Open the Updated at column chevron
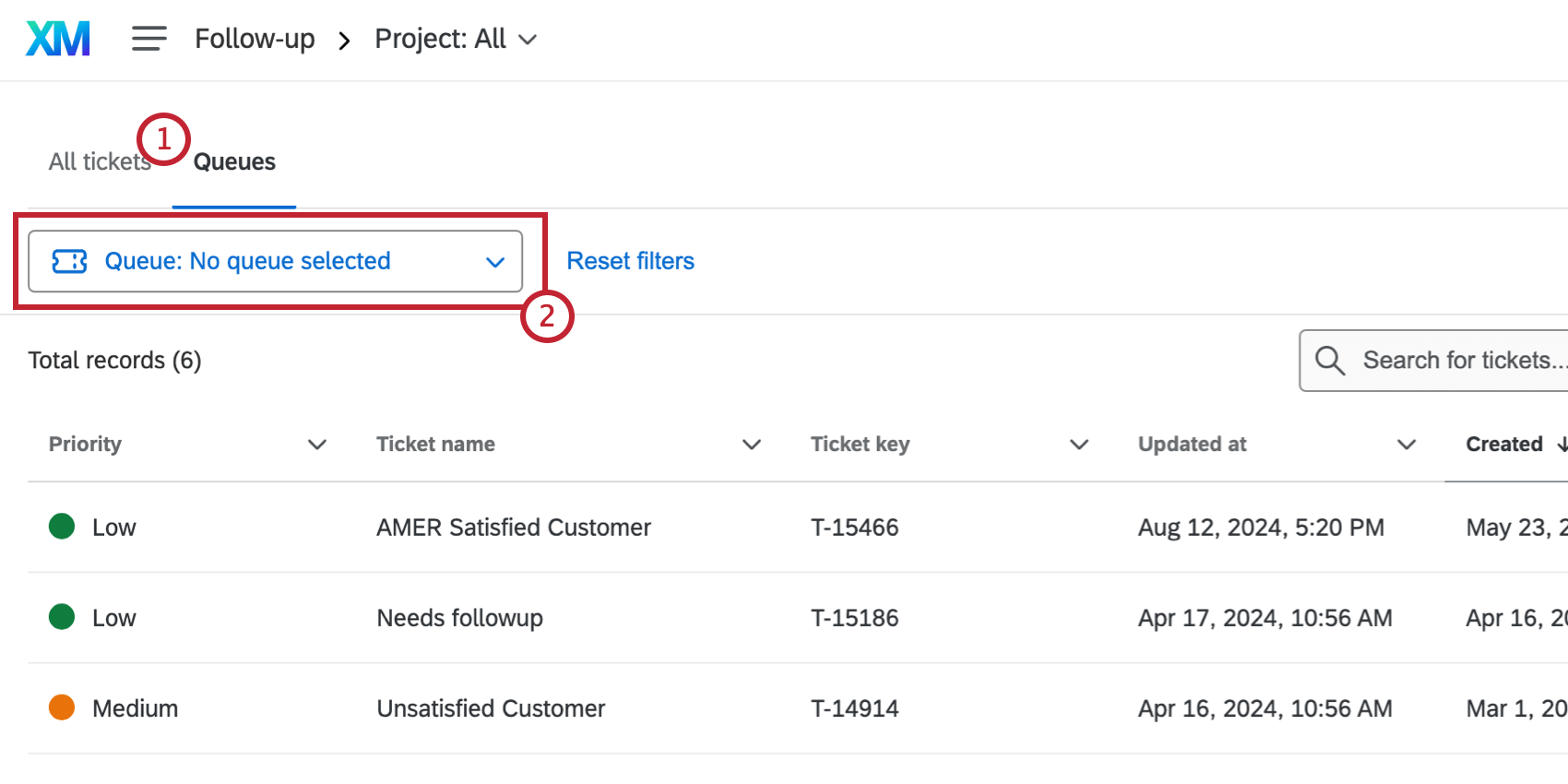Screen dimensions: 1568x784 tap(1407, 445)
